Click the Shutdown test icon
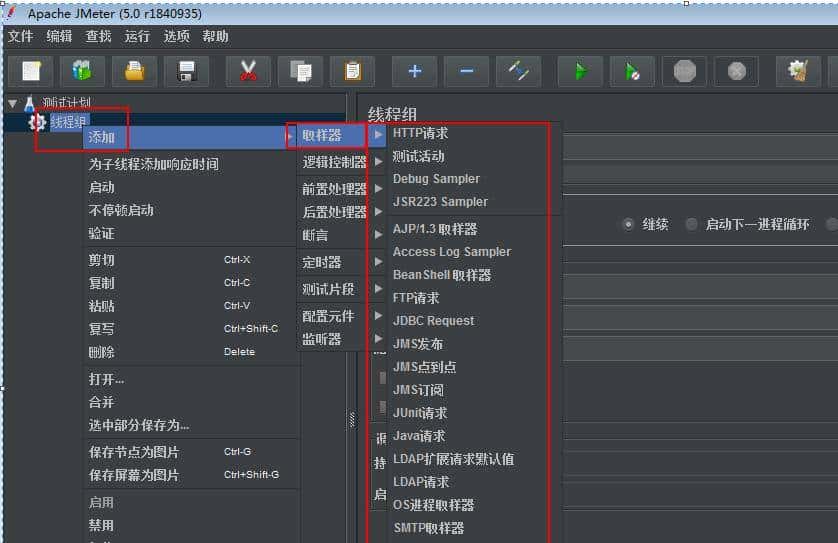The height and width of the screenshot is (543, 838). pos(736,71)
